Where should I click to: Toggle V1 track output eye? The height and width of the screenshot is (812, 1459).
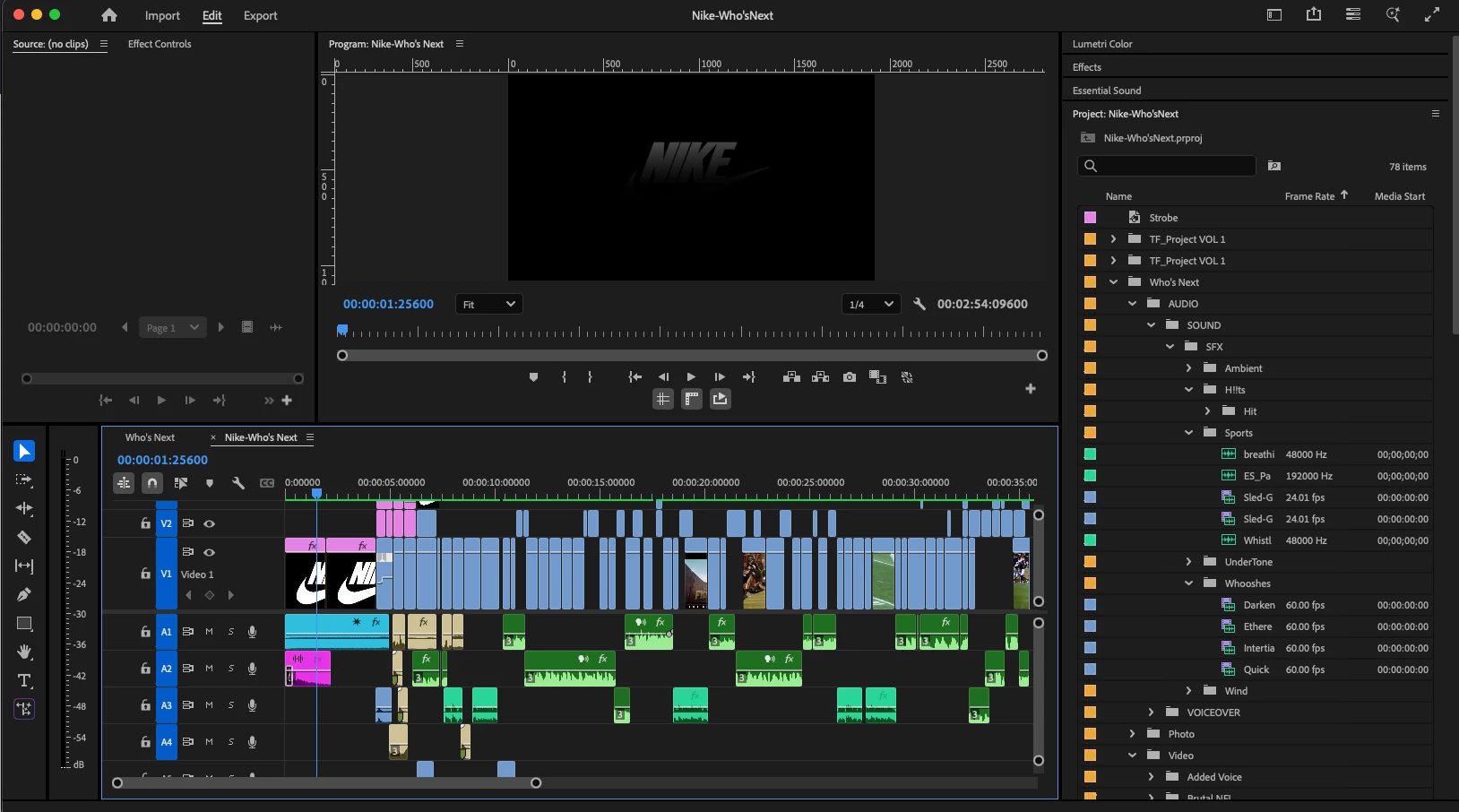(x=209, y=552)
